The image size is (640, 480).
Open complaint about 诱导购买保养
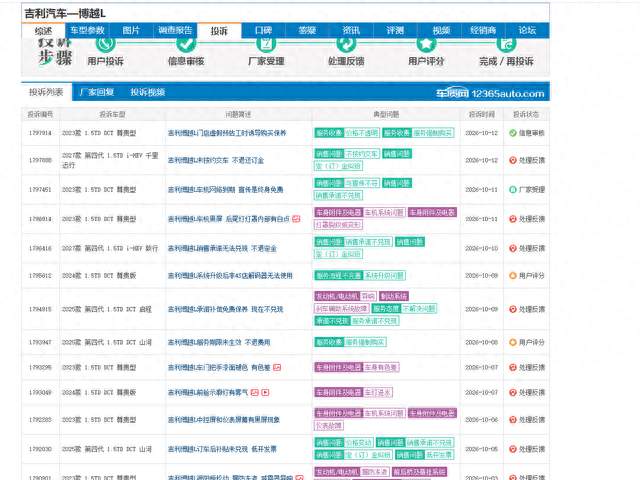227,133
